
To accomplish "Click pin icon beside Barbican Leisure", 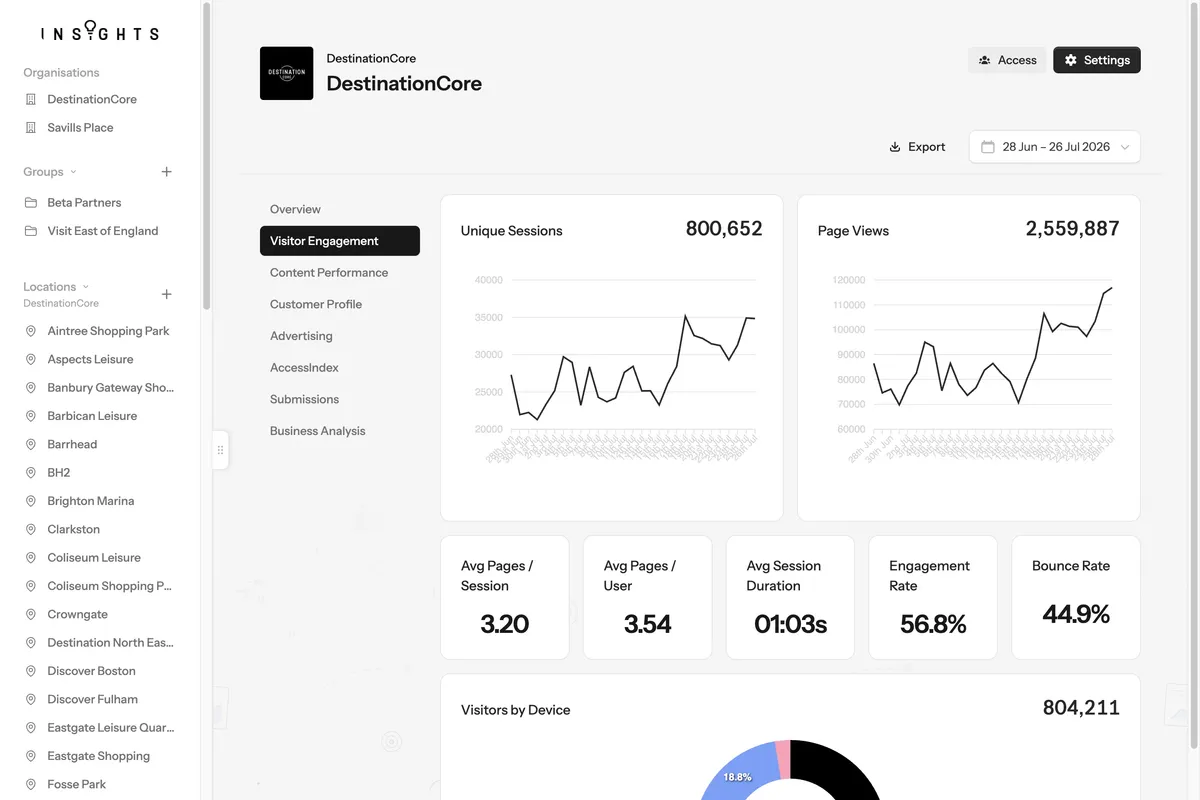I will point(31,416).
